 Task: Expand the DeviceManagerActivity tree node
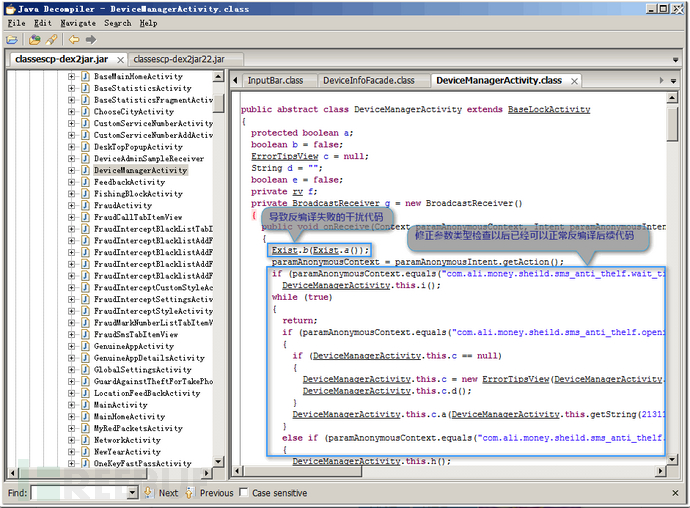tap(72, 170)
